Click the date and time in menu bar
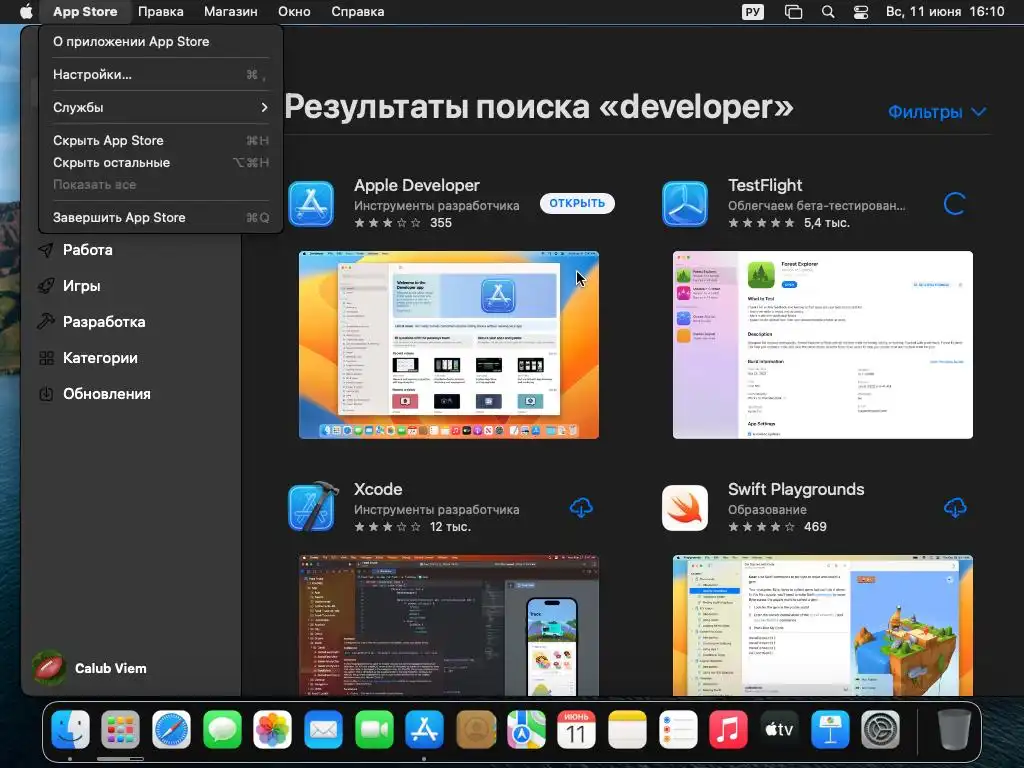Image resolution: width=1024 pixels, height=768 pixels. pyautogui.click(x=945, y=12)
